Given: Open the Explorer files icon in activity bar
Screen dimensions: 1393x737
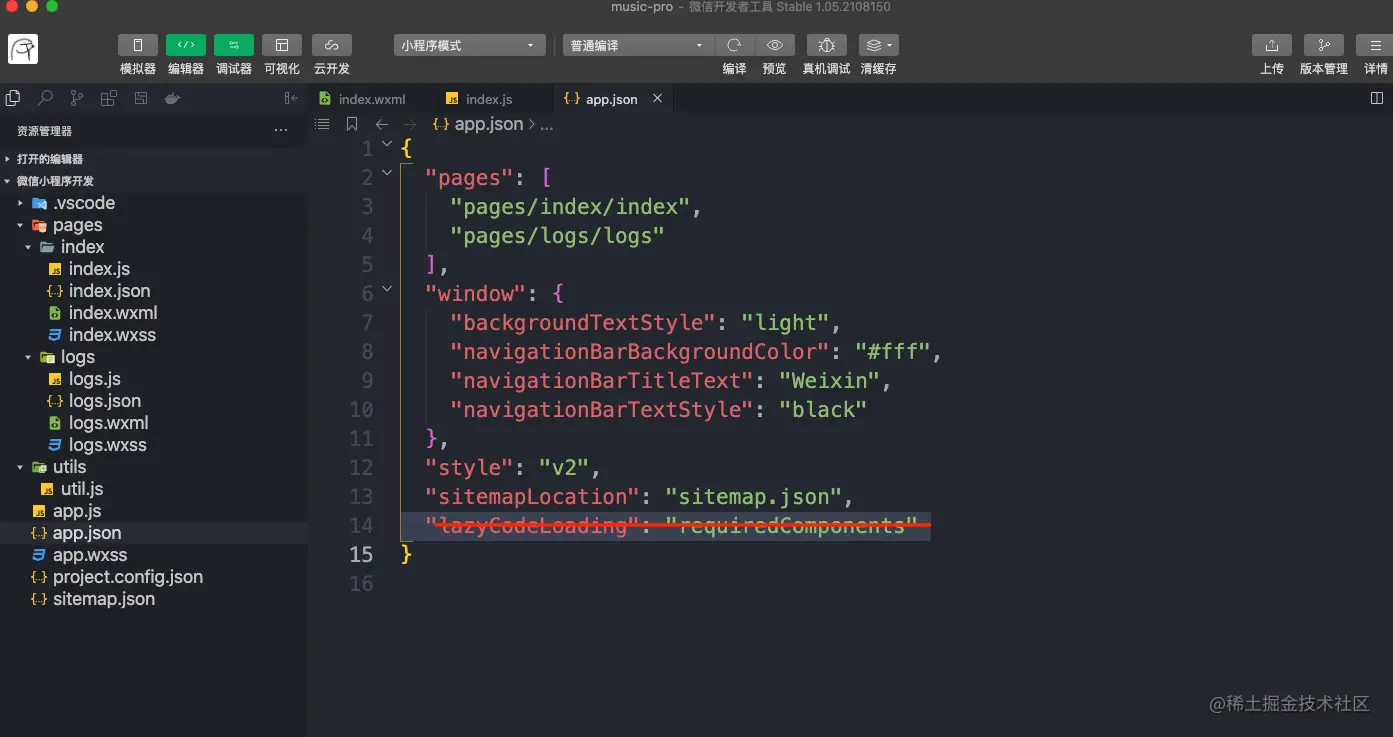Looking at the screenshot, I should (13, 98).
